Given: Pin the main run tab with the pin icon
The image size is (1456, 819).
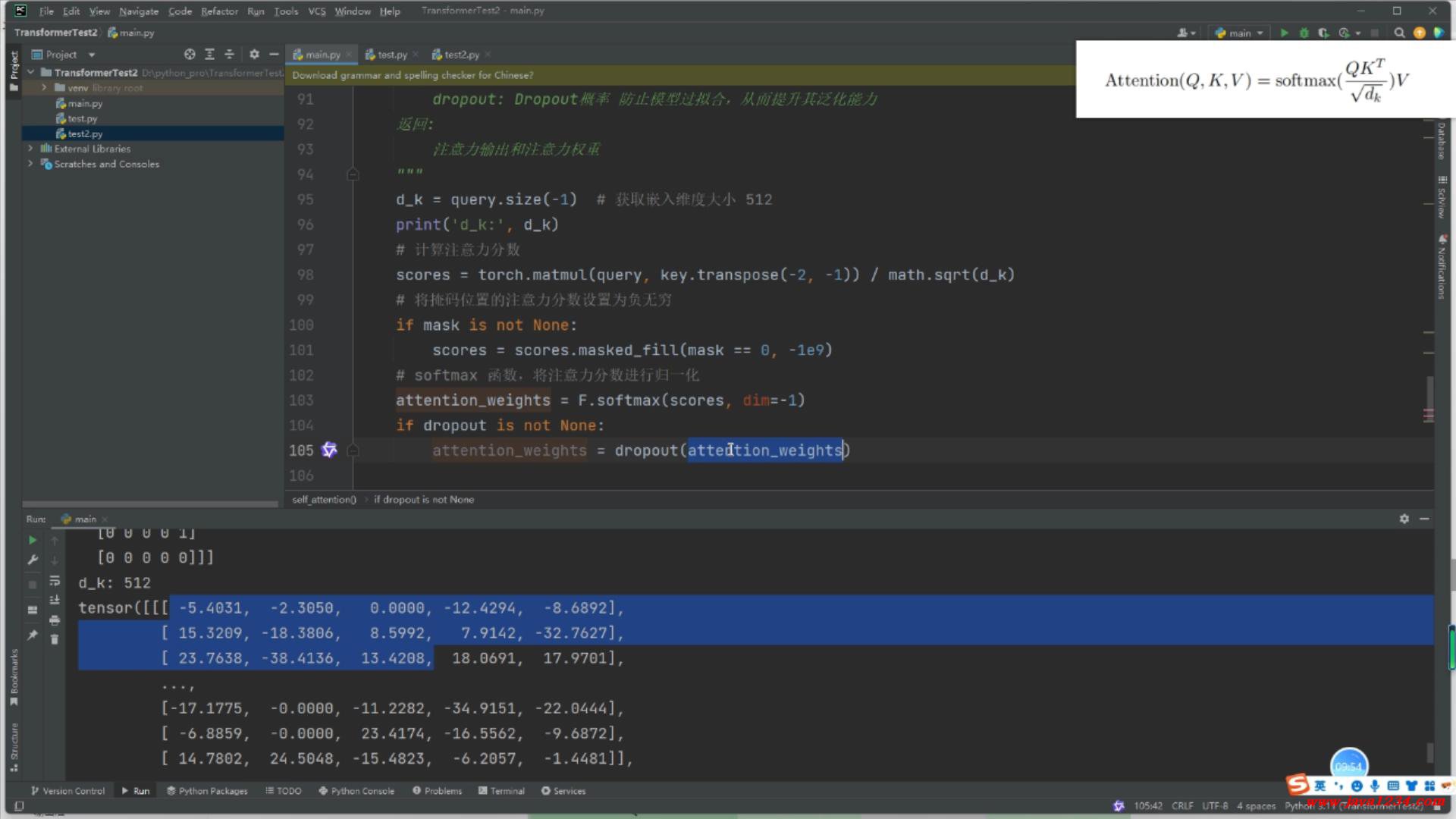Looking at the screenshot, I should [x=32, y=635].
